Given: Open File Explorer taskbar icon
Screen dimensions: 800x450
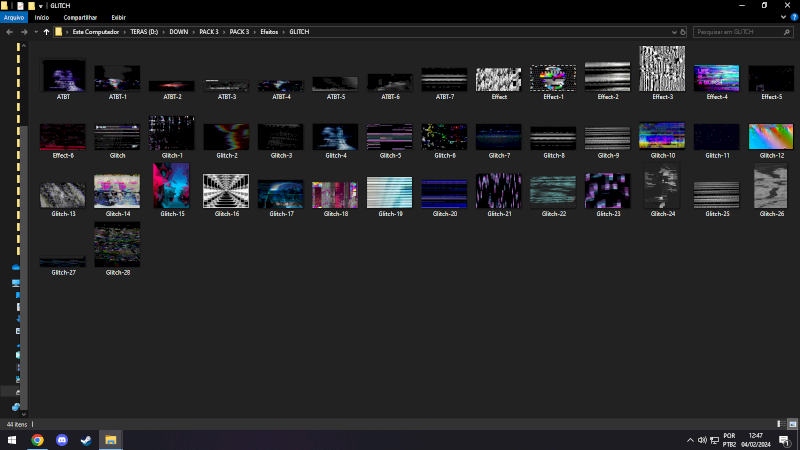Looking at the screenshot, I should click(111, 440).
